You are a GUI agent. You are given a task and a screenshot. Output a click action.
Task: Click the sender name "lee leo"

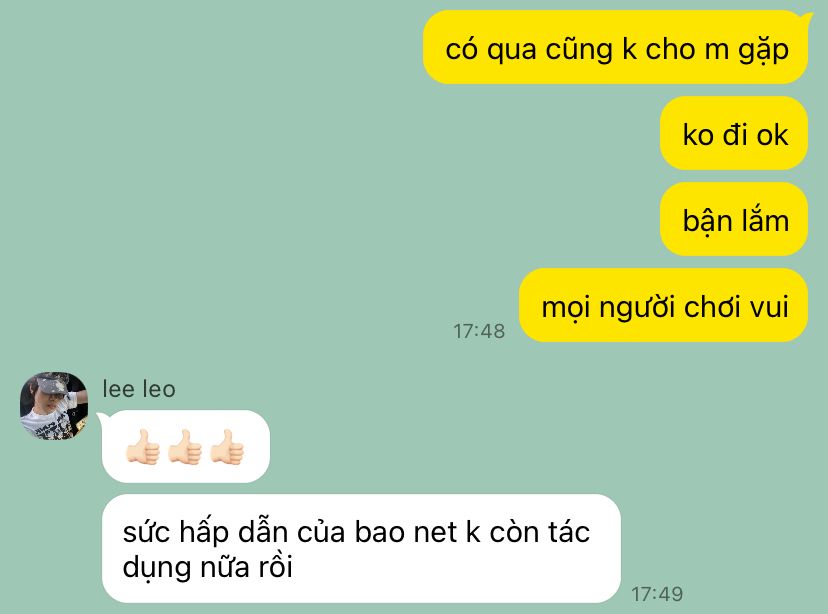pyautogui.click(x=139, y=389)
